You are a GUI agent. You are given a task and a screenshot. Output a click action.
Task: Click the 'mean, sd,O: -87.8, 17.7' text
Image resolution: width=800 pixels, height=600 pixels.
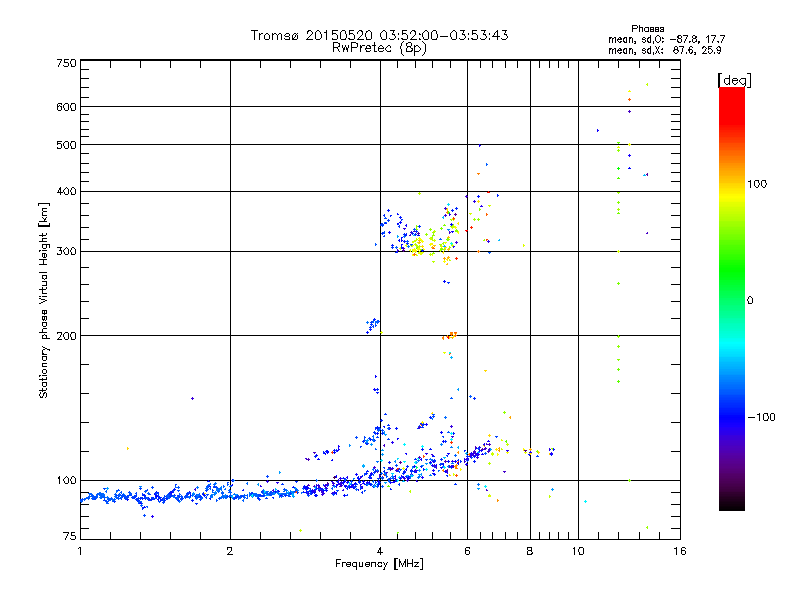click(x=666, y=39)
